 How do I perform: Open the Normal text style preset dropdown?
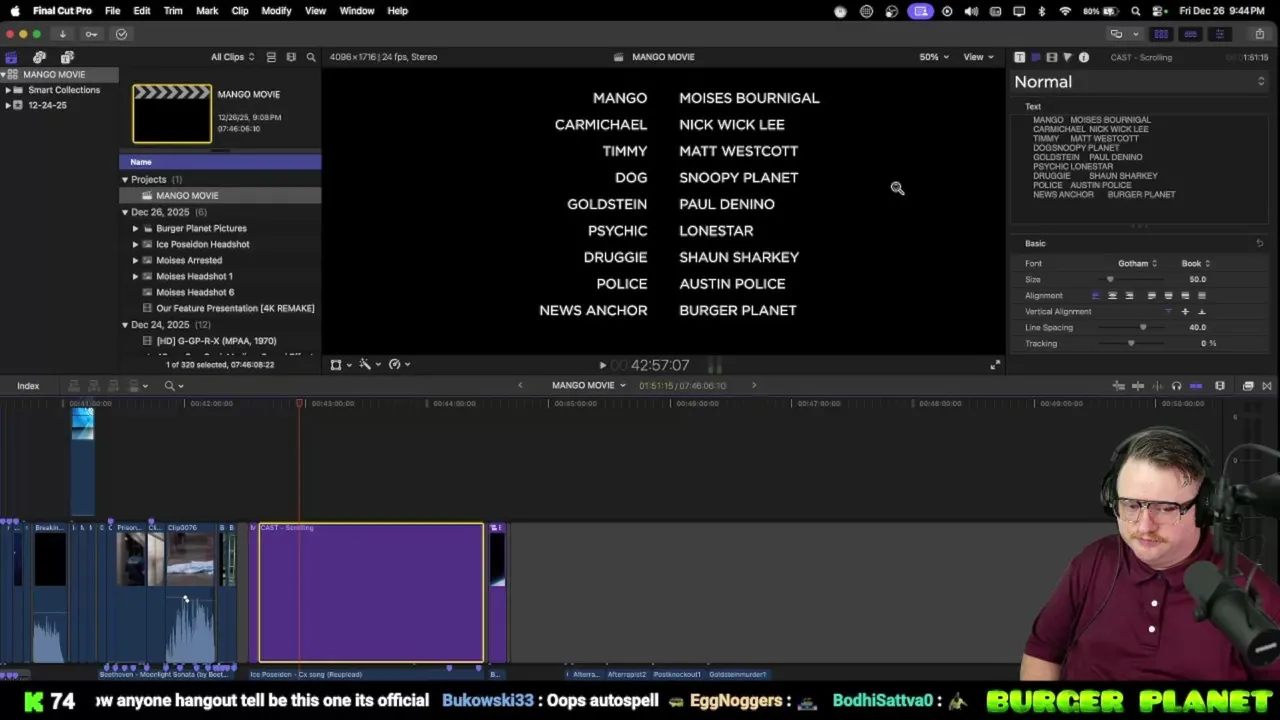pyautogui.click(x=1139, y=82)
